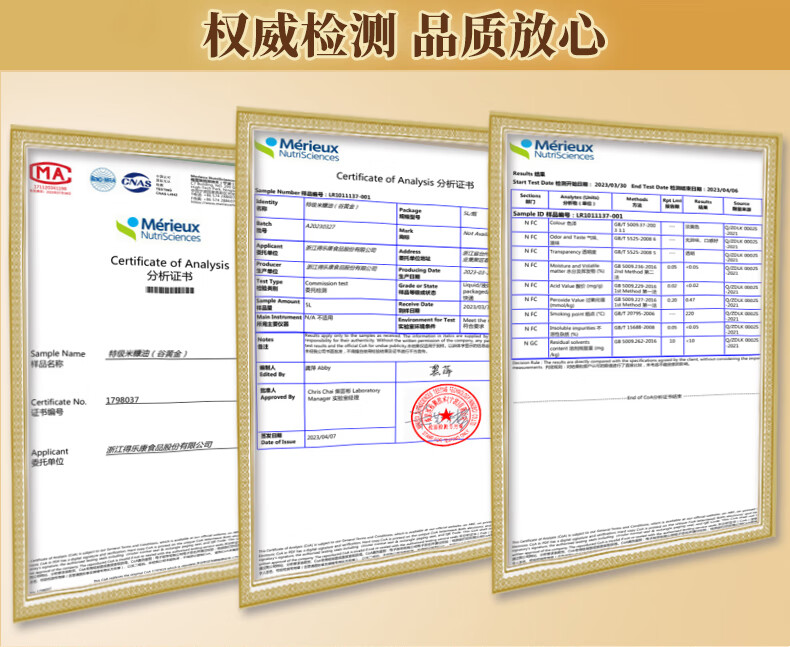Click the Edited By label

click(272, 371)
